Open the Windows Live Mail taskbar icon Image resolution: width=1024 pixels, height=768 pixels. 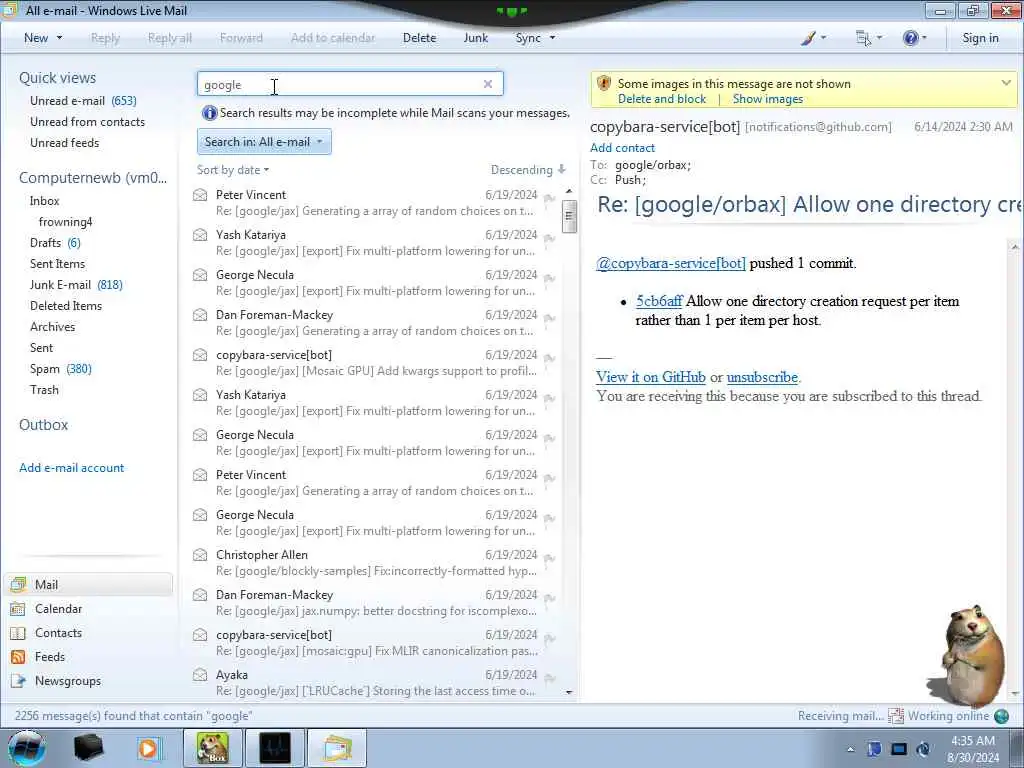pos(336,748)
